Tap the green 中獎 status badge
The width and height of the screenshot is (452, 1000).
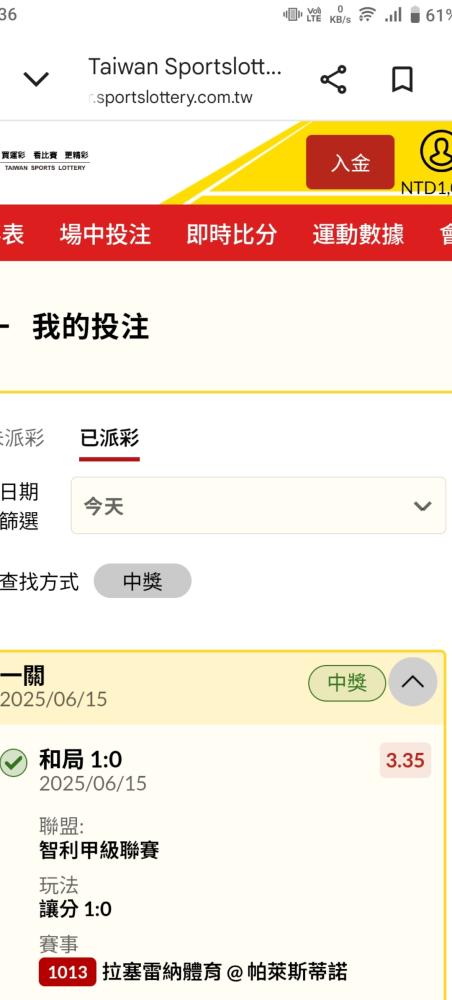click(x=347, y=683)
